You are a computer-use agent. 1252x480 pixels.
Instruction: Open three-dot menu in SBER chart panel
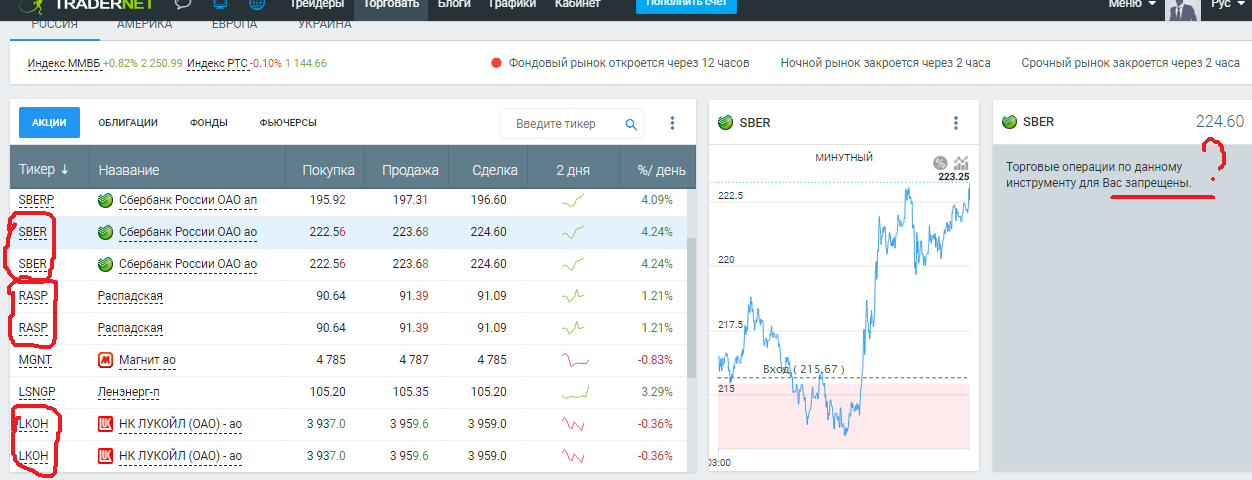click(955, 123)
